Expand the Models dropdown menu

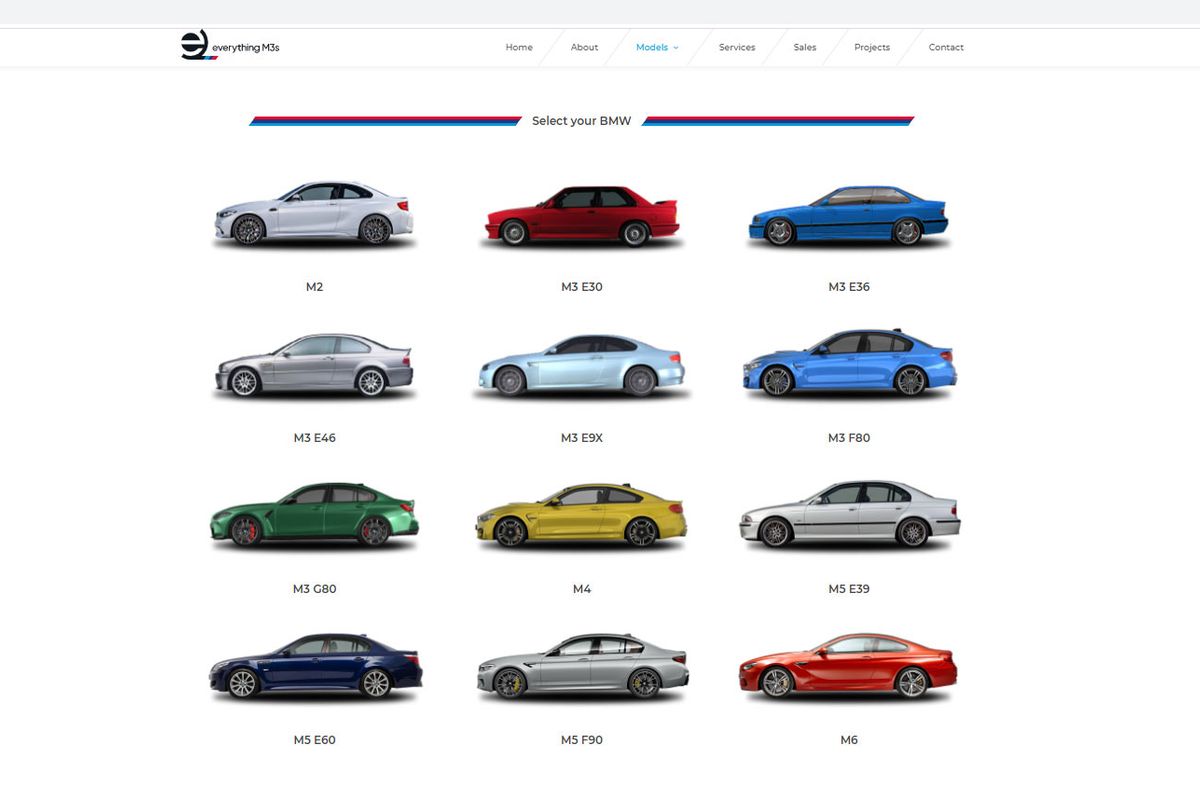[x=655, y=47]
